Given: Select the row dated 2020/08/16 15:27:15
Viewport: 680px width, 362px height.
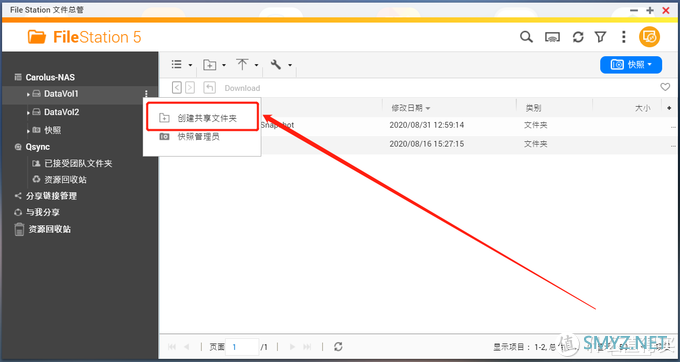Looking at the screenshot, I should tap(418, 144).
